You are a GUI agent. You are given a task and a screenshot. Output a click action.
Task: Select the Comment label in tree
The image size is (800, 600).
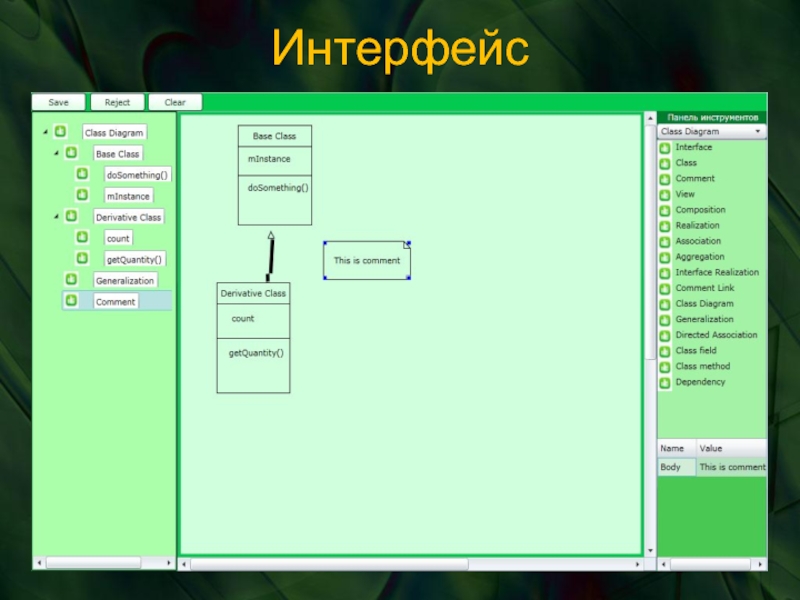click(116, 302)
